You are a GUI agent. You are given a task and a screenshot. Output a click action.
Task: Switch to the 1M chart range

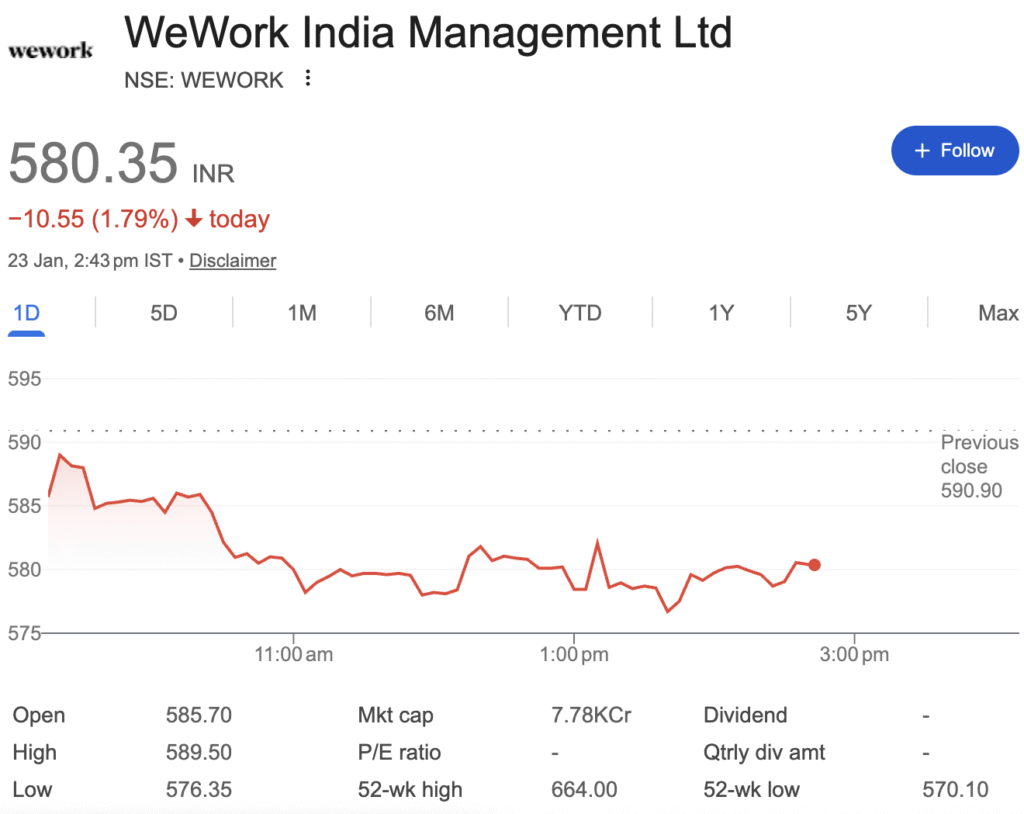tap(302, 313)
